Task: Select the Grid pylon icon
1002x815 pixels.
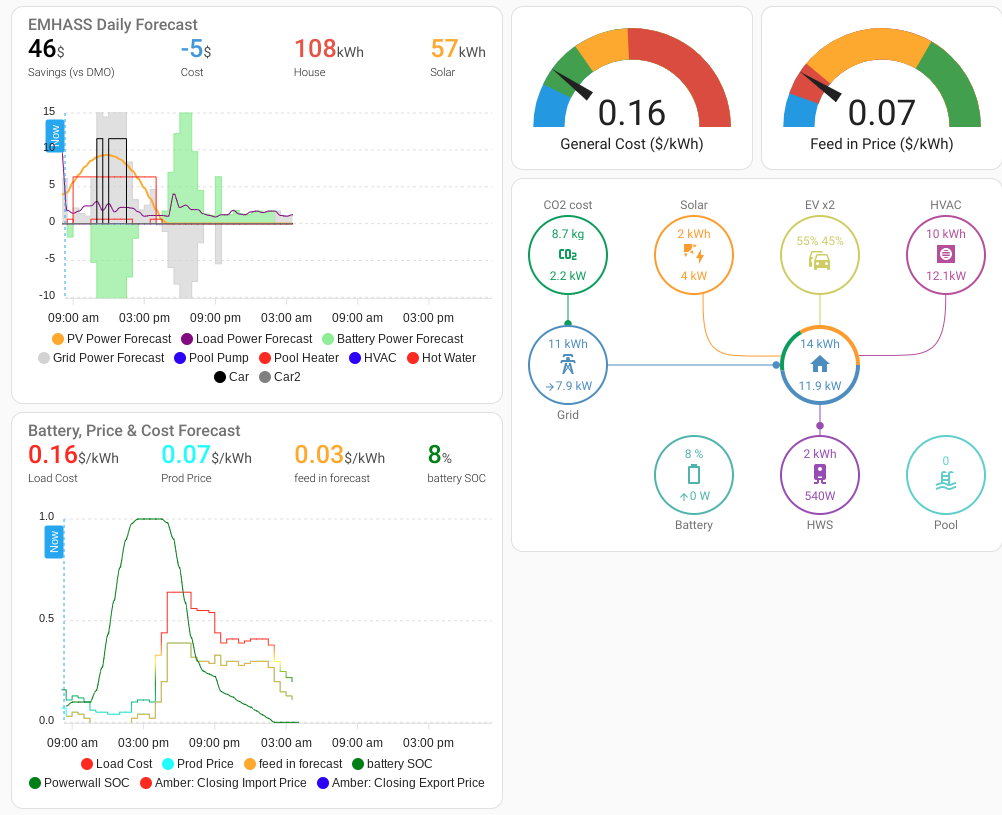Action: (567, 365)
